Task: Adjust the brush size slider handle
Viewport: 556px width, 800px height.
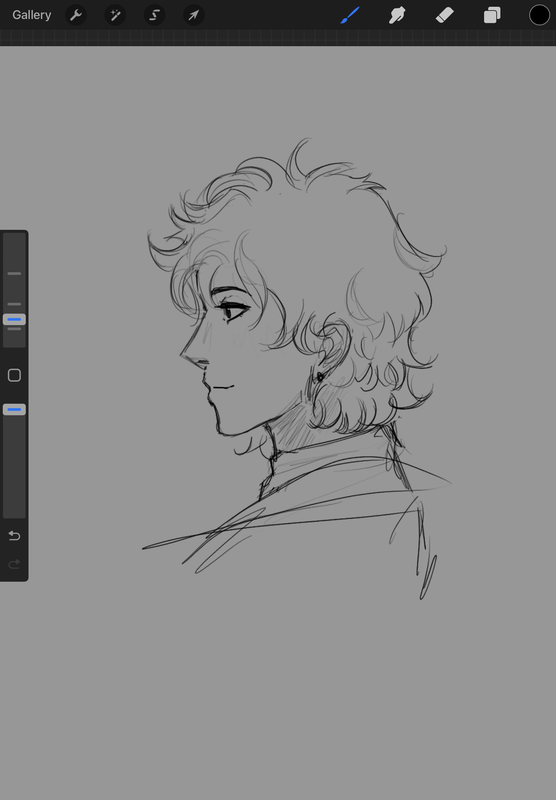Action: (x=14, y=319)
